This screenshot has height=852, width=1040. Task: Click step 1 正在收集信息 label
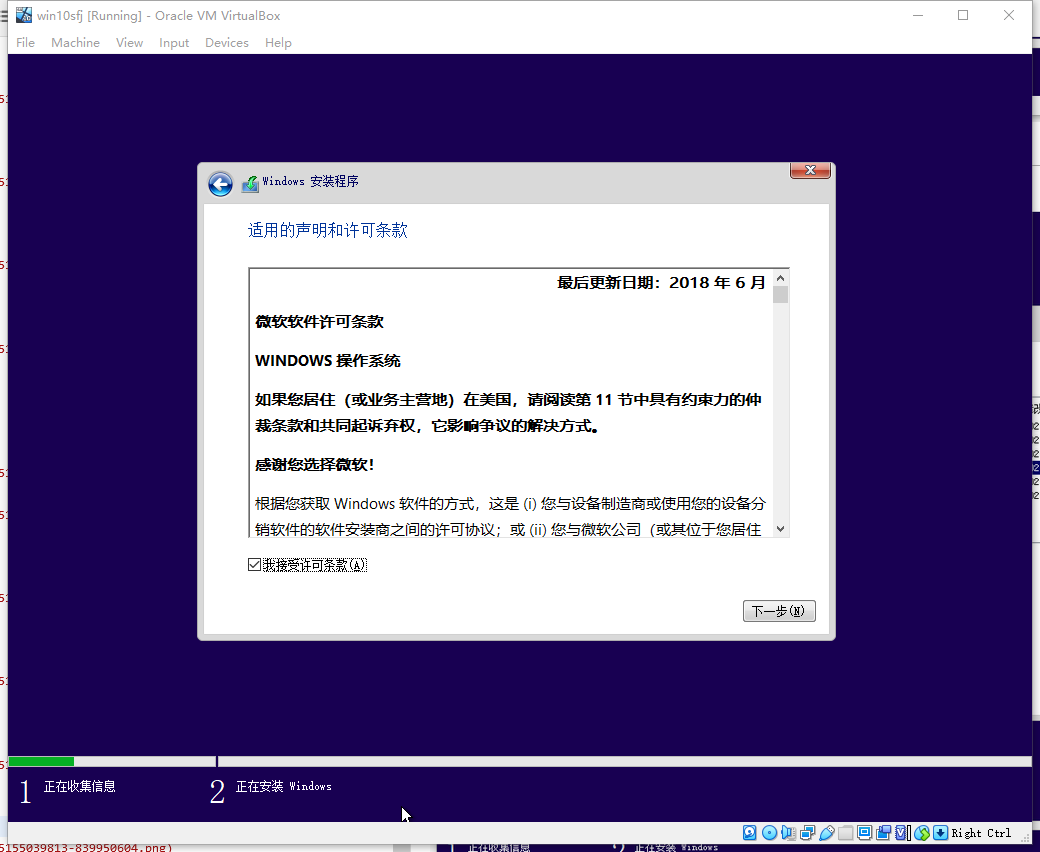pos(80,786)
